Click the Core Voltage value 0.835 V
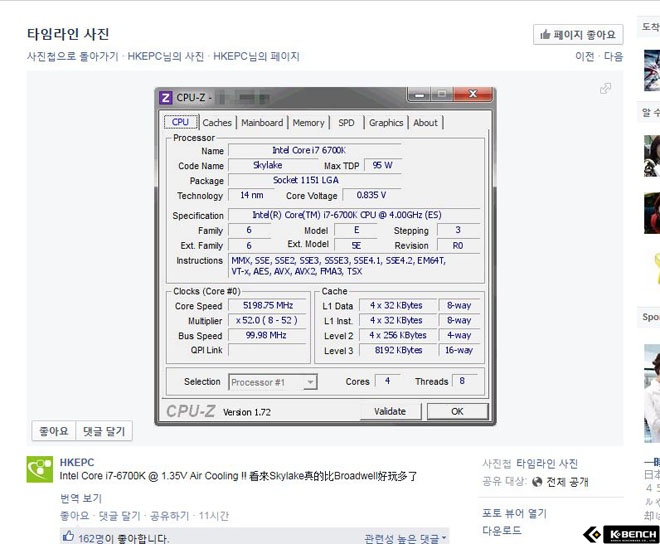The width and height of the screenshot is (660, 544). pos(371,195)
